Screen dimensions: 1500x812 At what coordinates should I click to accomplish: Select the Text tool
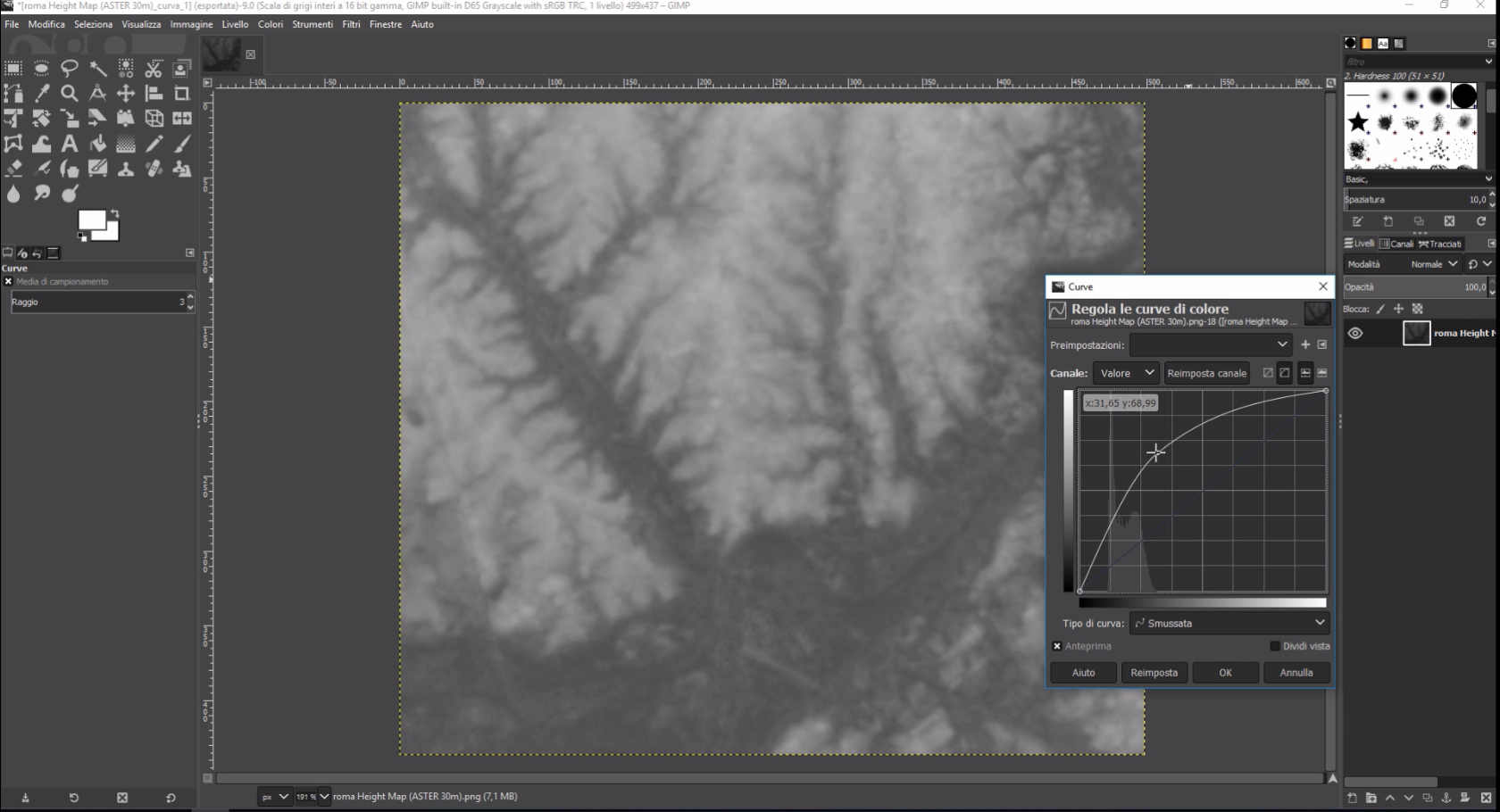click(69, 144)
